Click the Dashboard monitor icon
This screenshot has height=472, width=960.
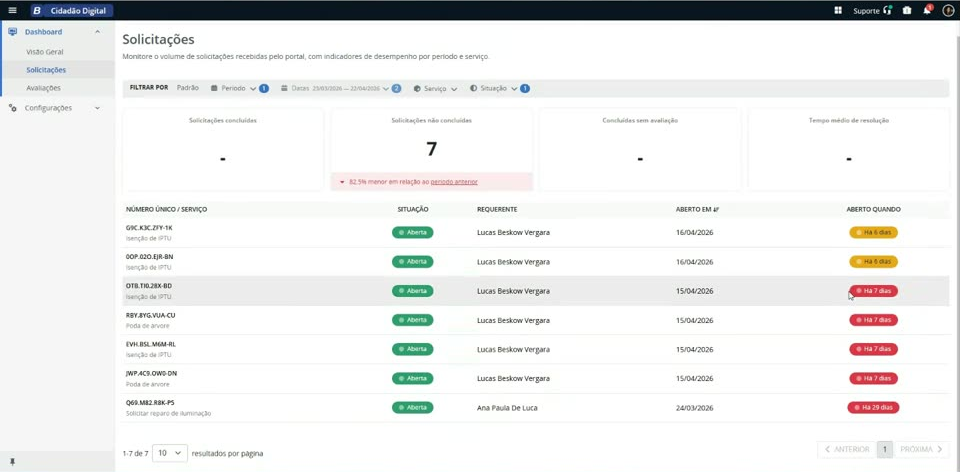(x=13, y=32)
